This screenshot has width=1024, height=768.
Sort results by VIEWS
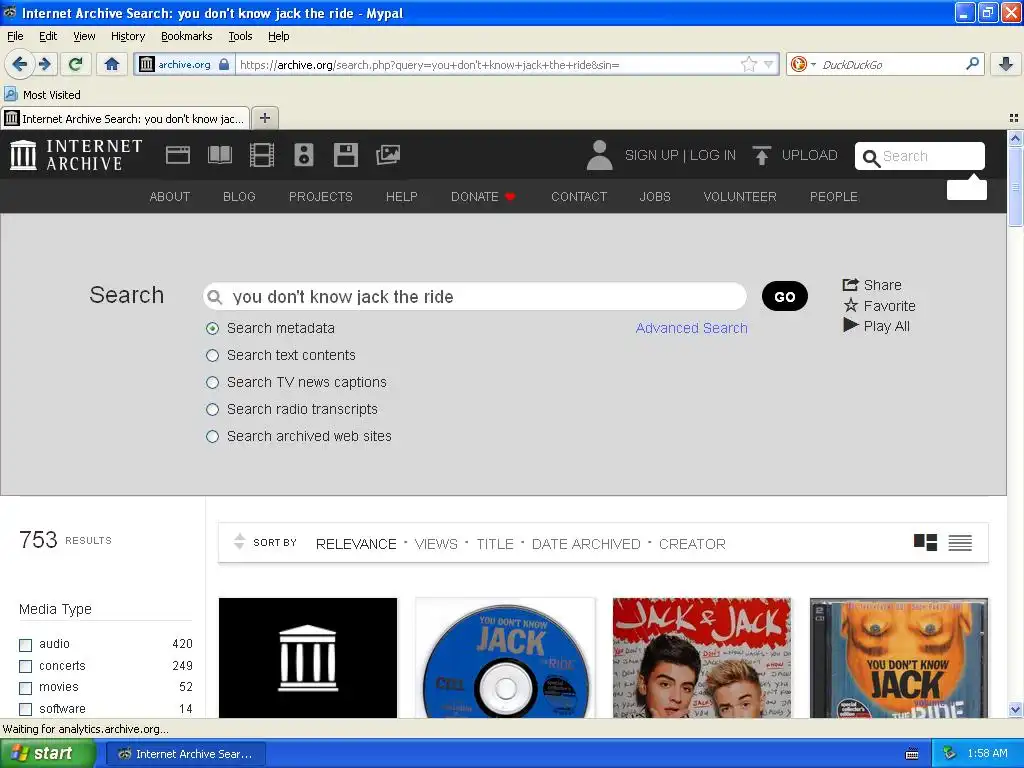(x=436, y=544)
